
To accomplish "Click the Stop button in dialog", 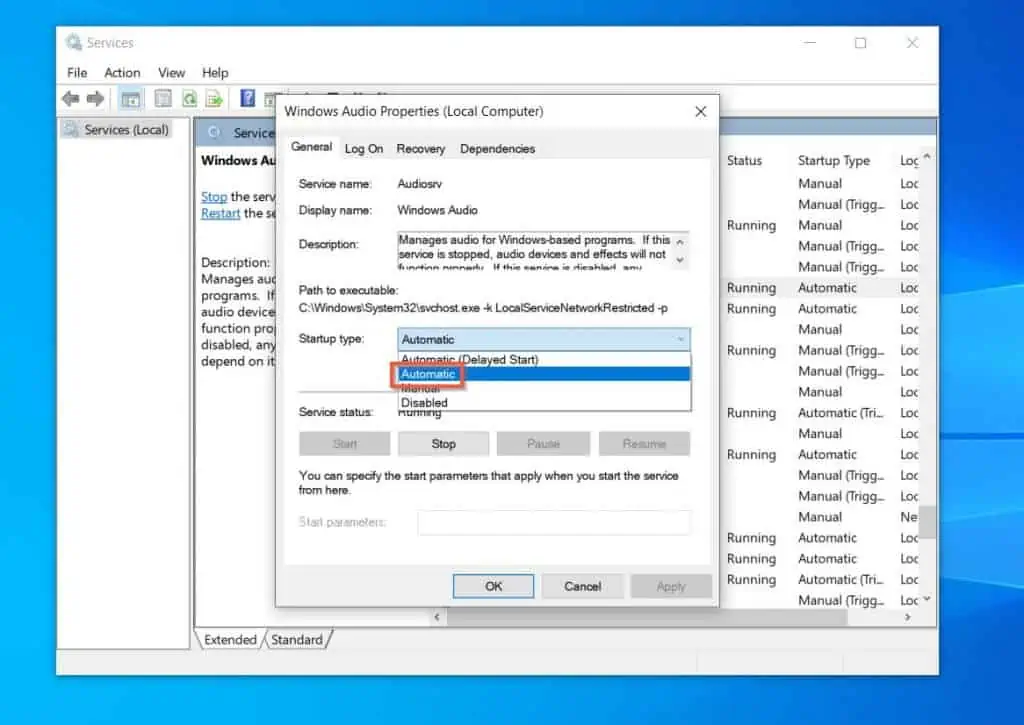I will 443,443.
